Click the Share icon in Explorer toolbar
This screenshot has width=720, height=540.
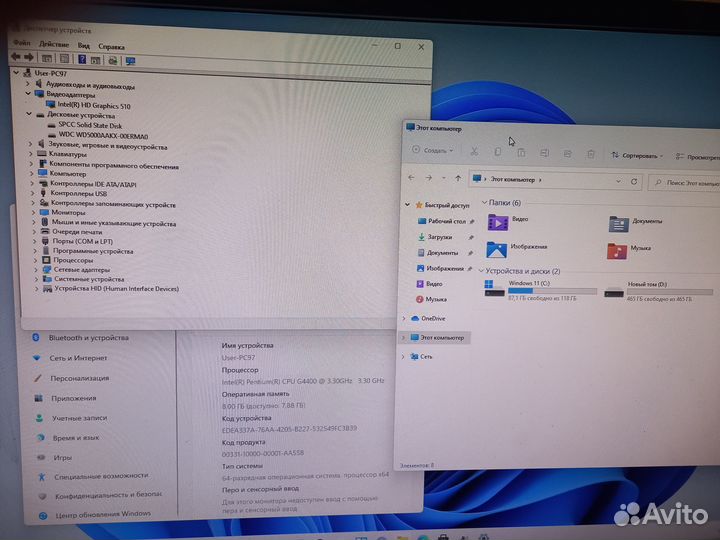[x=568, y=154]
